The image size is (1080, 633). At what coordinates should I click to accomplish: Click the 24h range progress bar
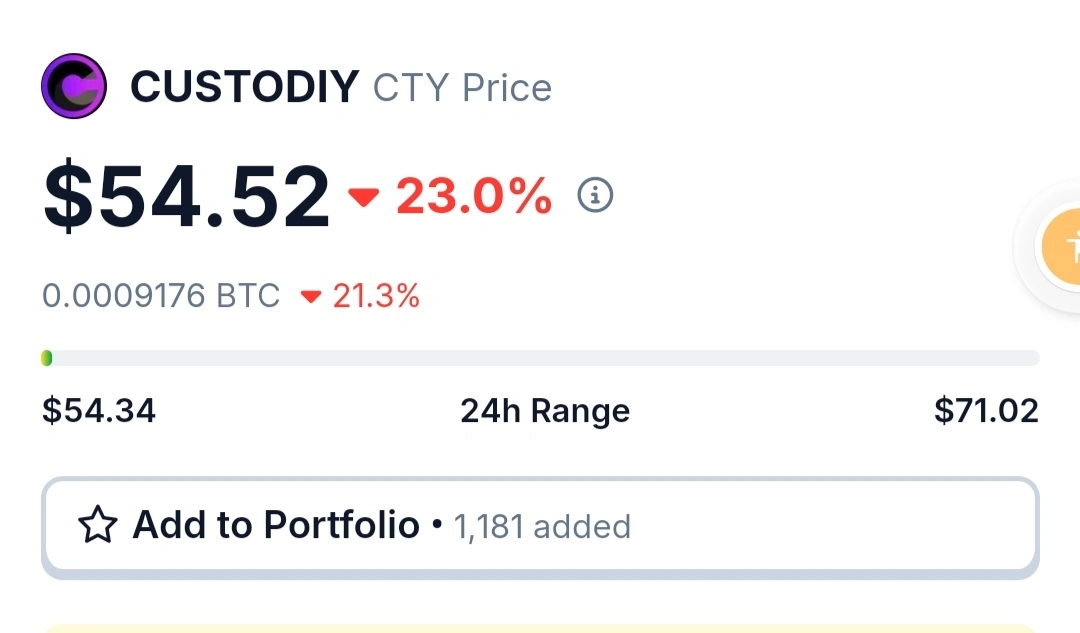[540, 358]
